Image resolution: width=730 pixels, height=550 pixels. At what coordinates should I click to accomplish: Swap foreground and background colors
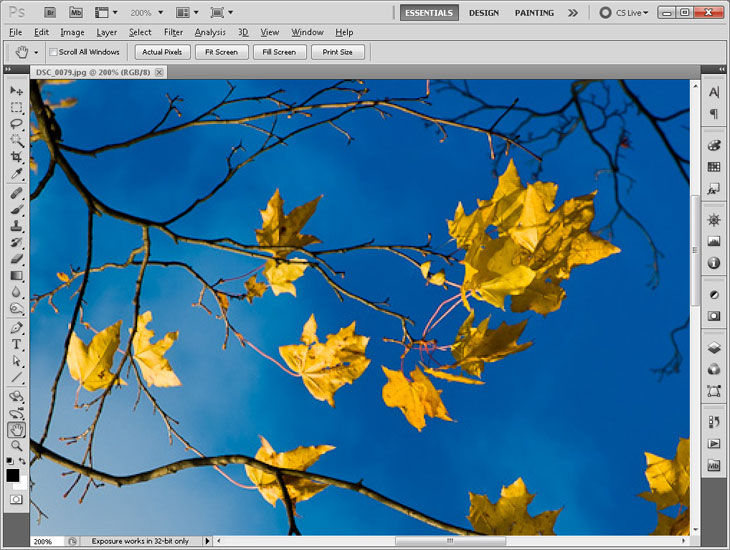(x=22, y=461)
